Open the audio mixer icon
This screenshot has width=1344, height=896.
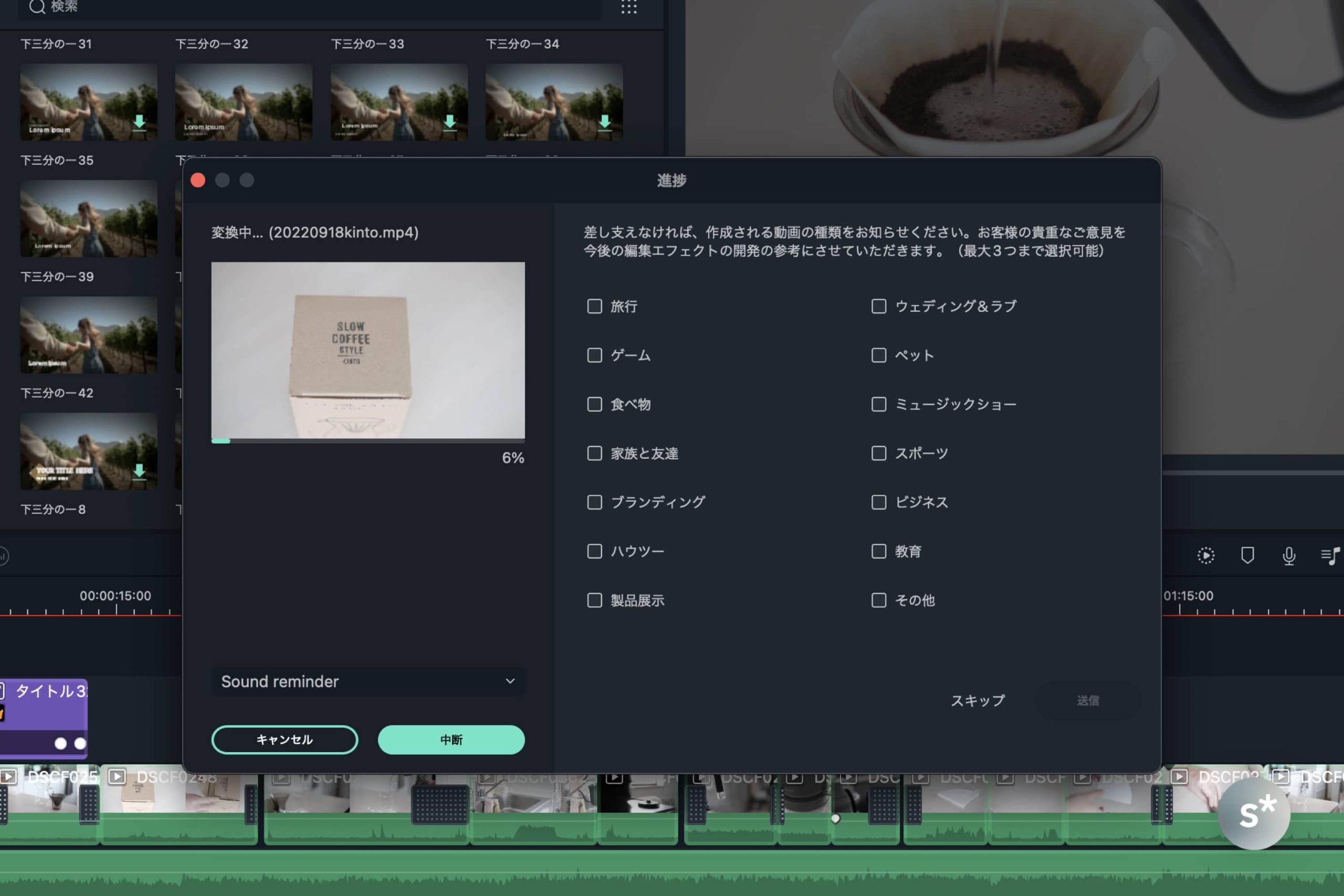1330,555
